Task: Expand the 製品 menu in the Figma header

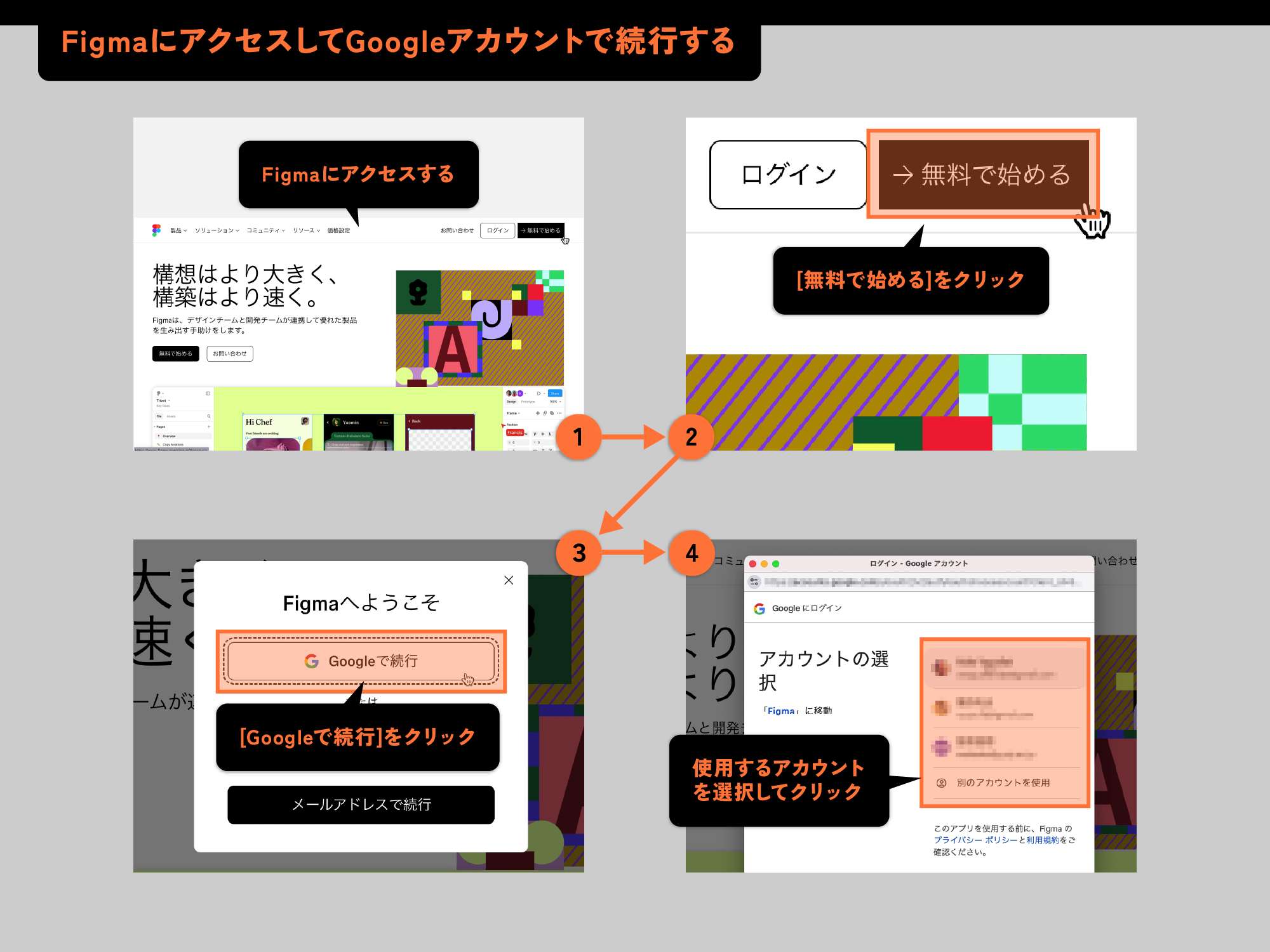Action: tap(178, 230)
